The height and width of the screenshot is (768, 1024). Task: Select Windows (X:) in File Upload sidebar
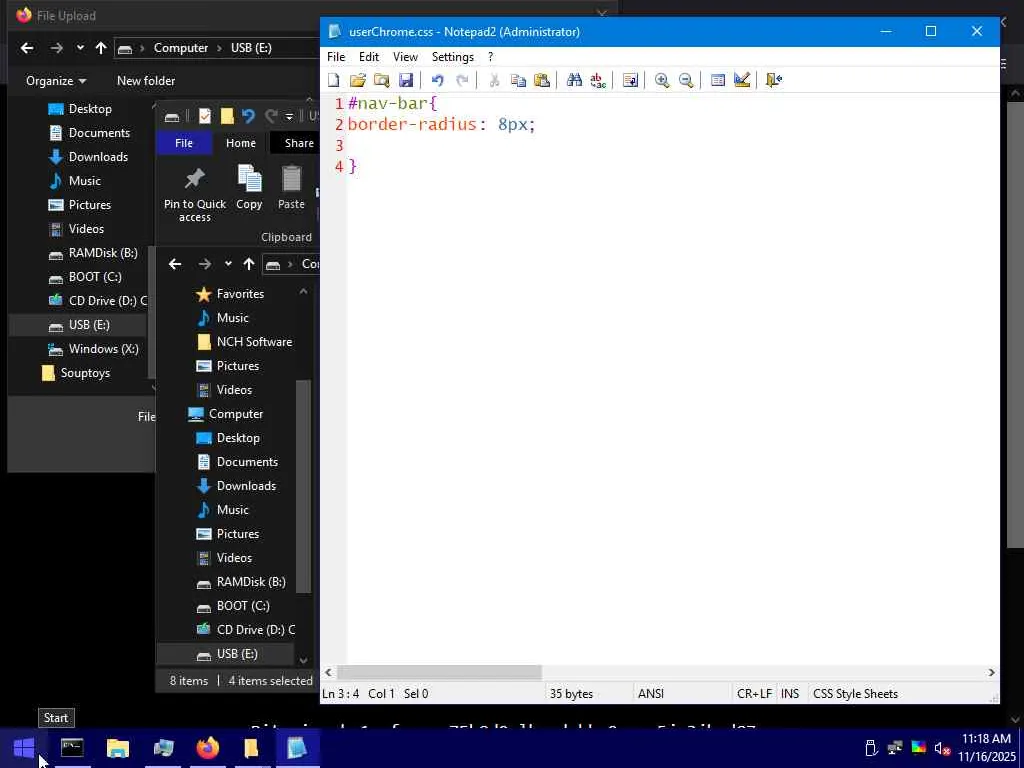tap(93, 349)
